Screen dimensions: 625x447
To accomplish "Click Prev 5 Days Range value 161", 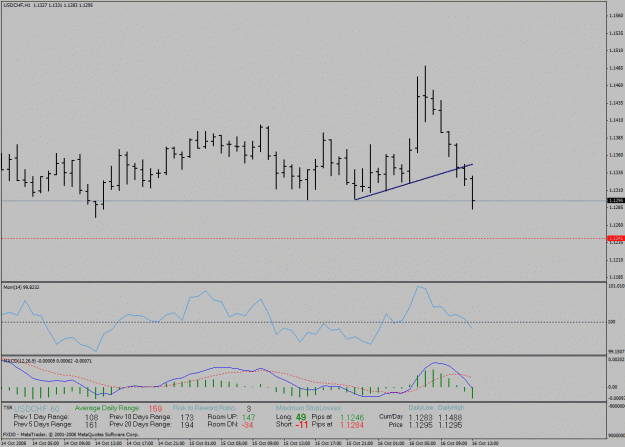I will pyautogui.click(x=92, y=425).
